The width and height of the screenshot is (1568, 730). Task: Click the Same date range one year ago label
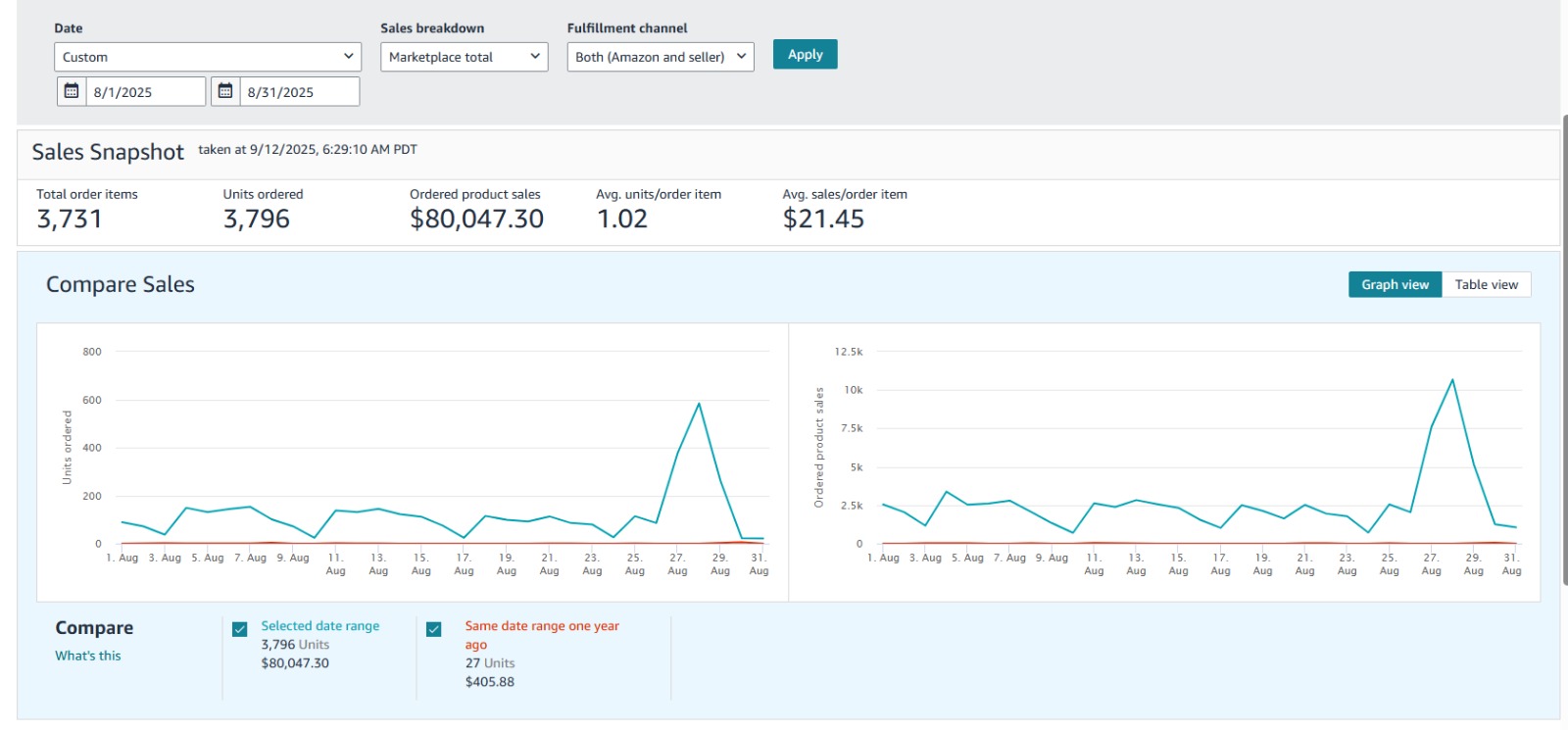click(x=542, y=626)
